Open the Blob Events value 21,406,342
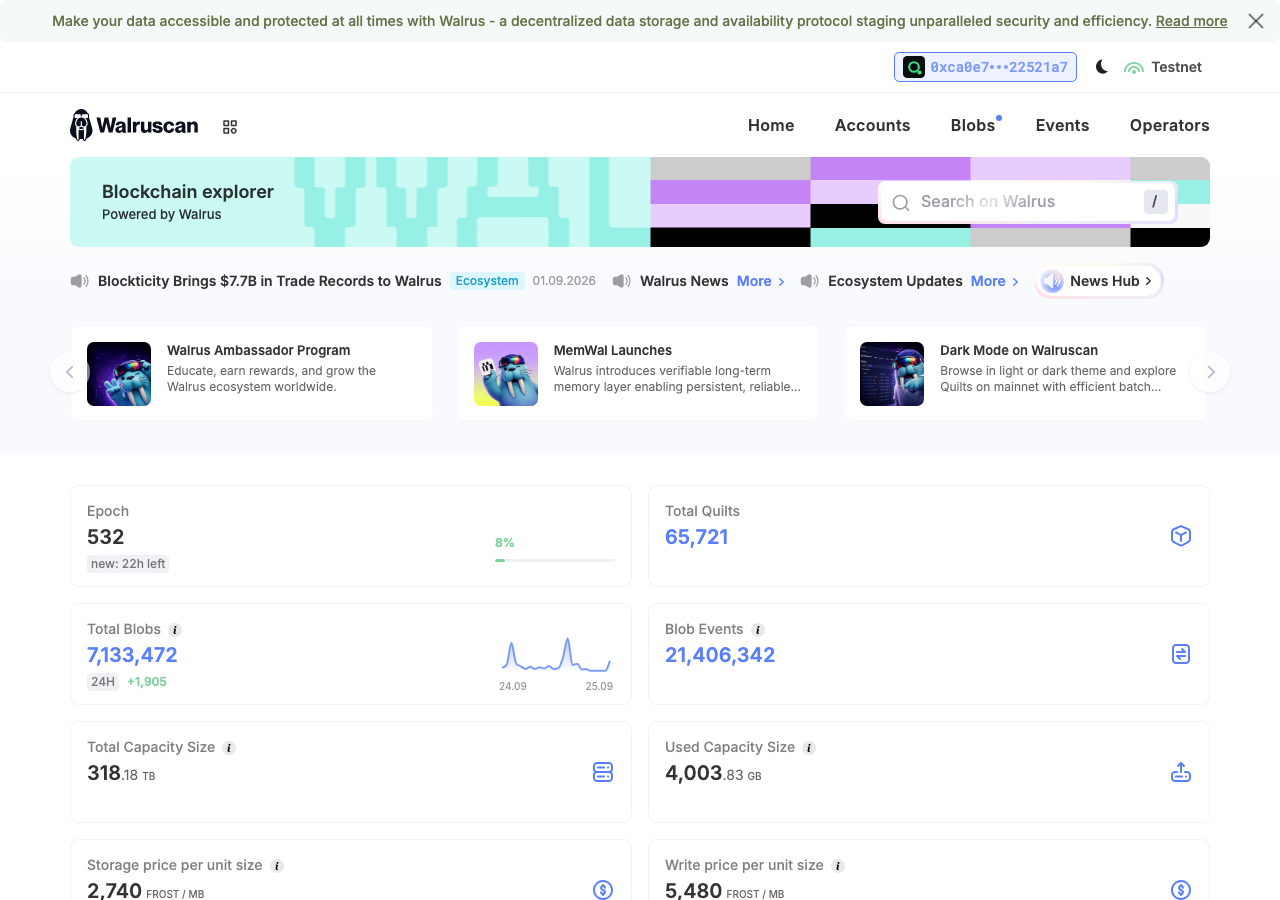Viewport: 1280px width, 900px height. (720, 655)
